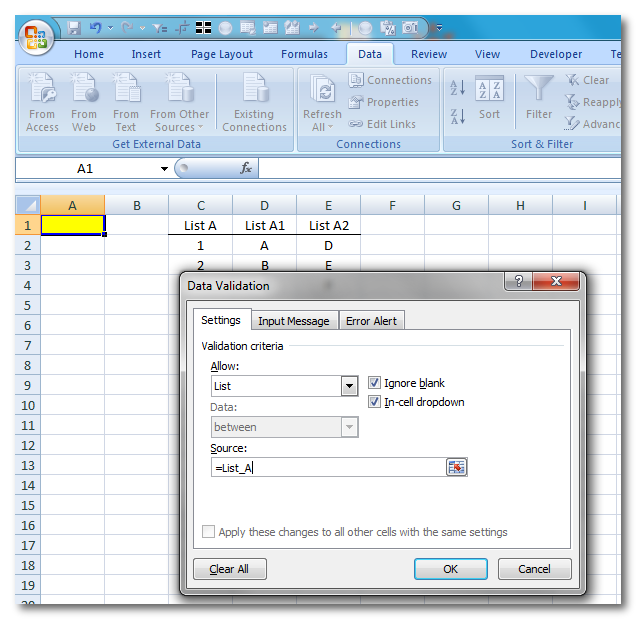Open the Page Layout ribbon tab

pyautogui.click(x=222, y=54)
